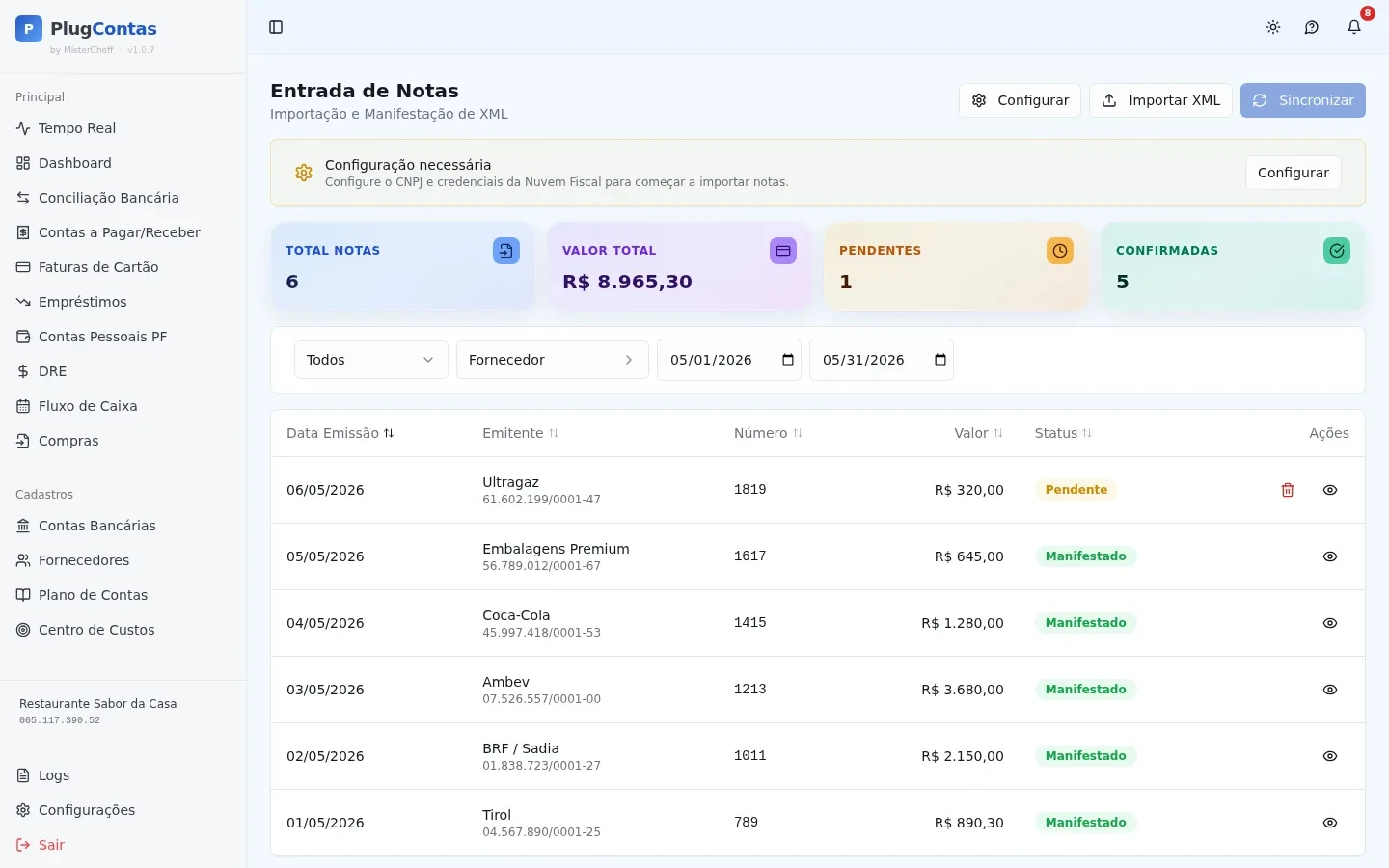This screenshot has height=868, width=1389.
Task: Open the DRE report
Action: [123, 371]
